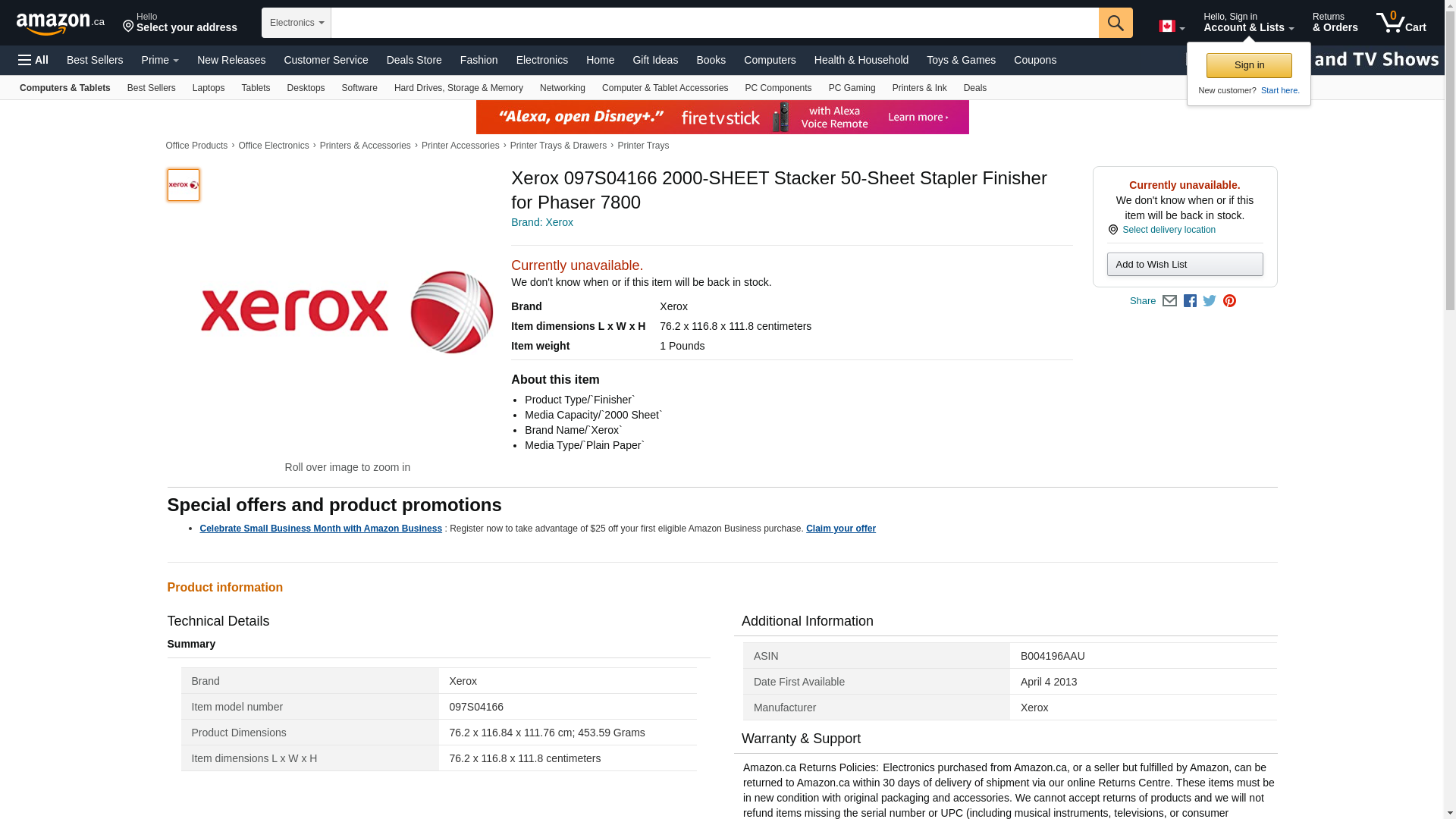This screenshot has width=1456, height=819.
Task: Select the Xerox product thumbnail
Action: (x=184, y=185)
